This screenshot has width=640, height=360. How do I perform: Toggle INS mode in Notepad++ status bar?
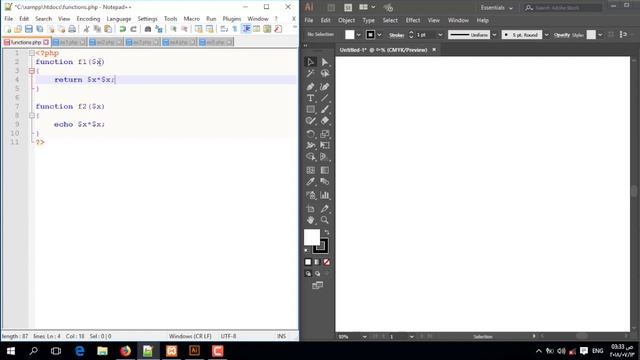[x=282, y=336]
